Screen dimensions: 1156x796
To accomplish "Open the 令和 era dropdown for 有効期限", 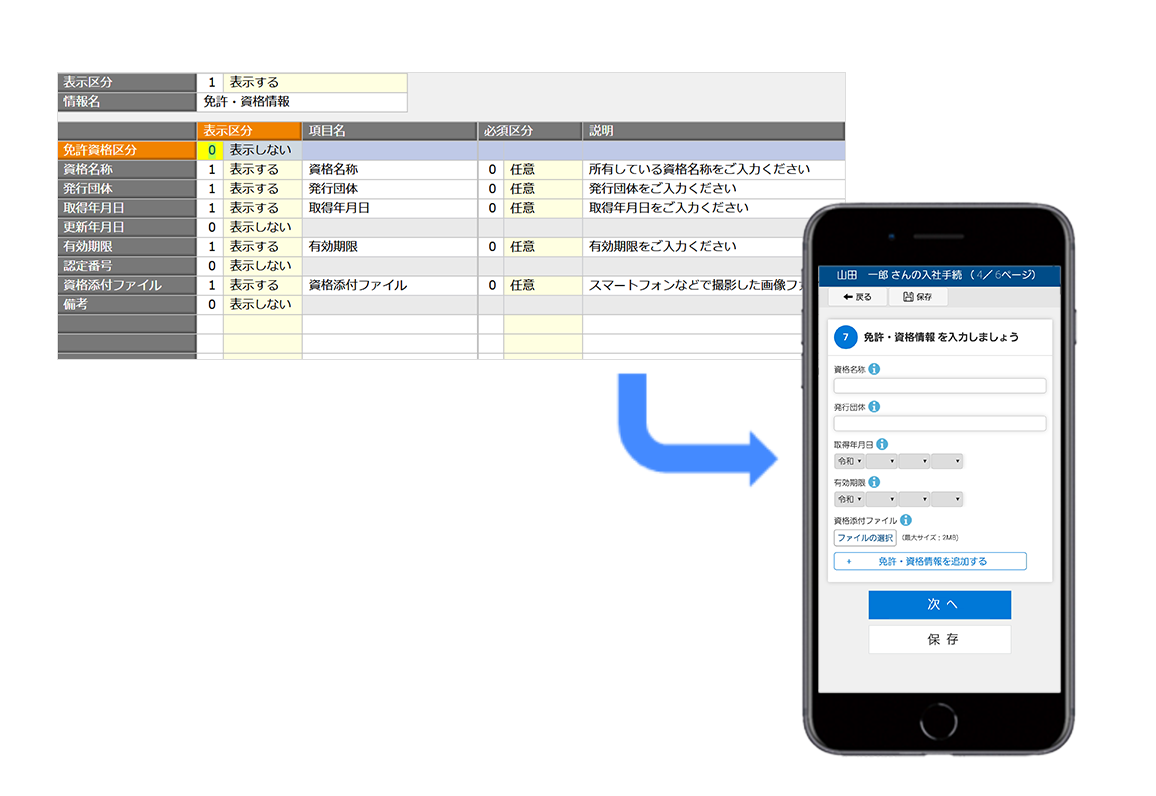I will tap(849, 499).
